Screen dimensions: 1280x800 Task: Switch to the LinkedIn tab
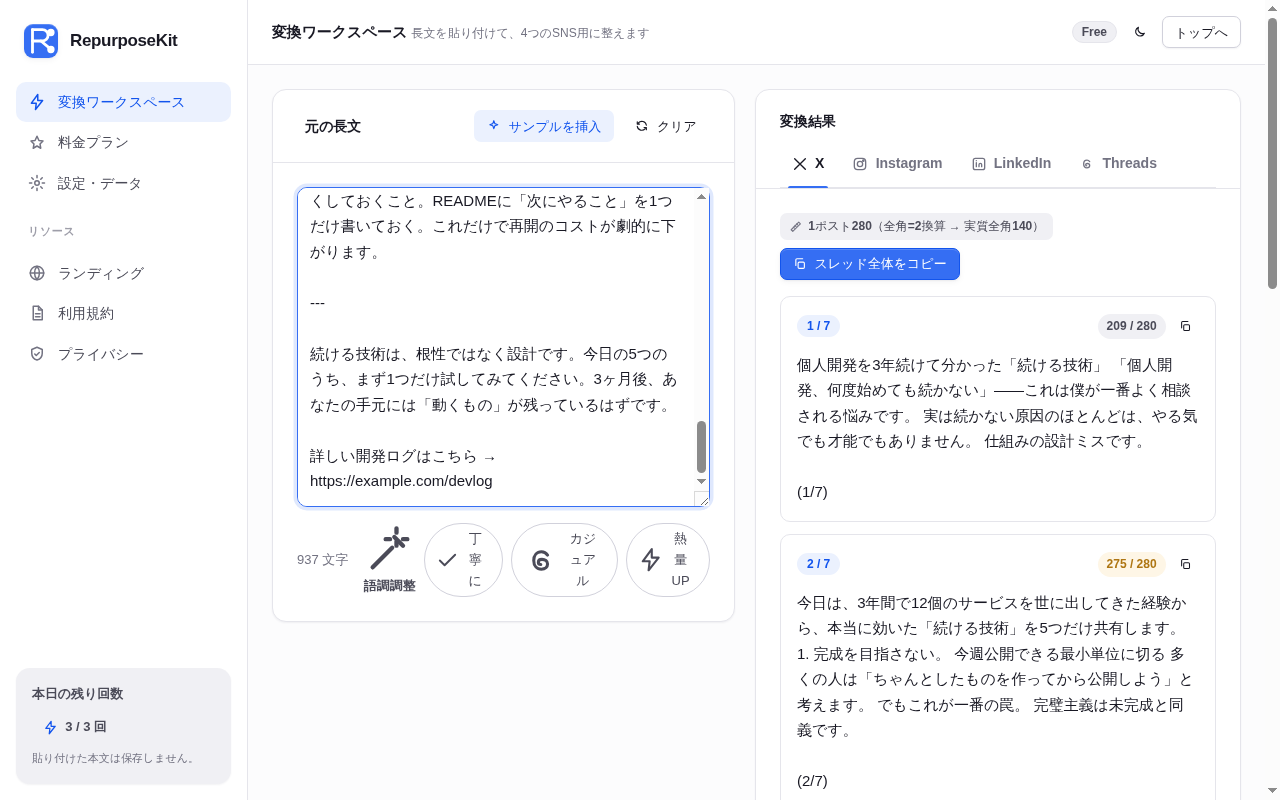click(1011, 164)
